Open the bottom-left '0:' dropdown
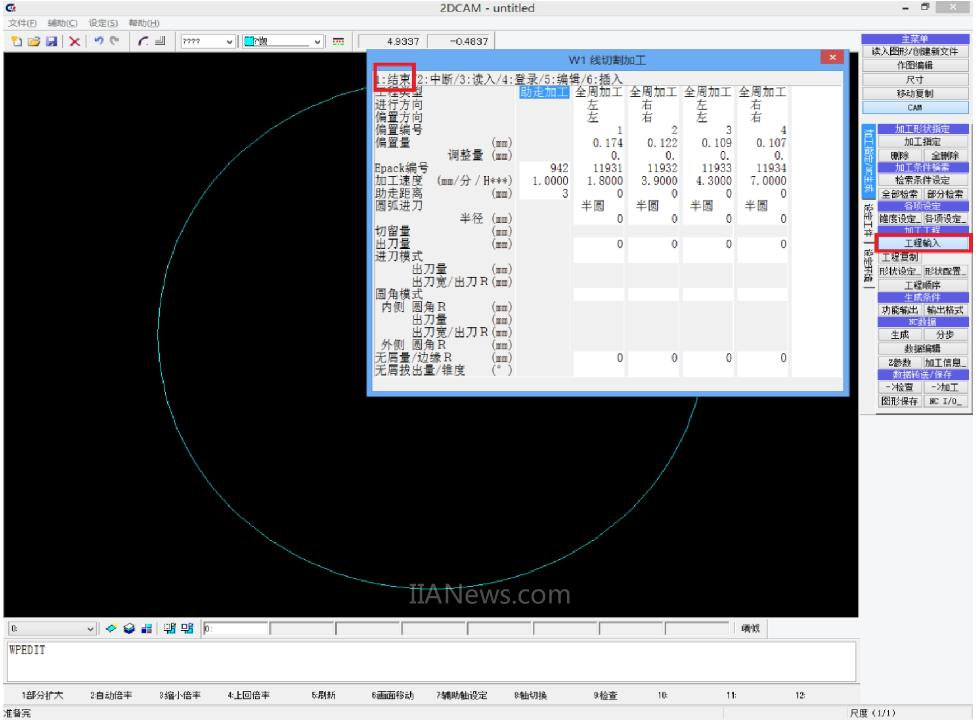980x721 pixels. point(91,628)
